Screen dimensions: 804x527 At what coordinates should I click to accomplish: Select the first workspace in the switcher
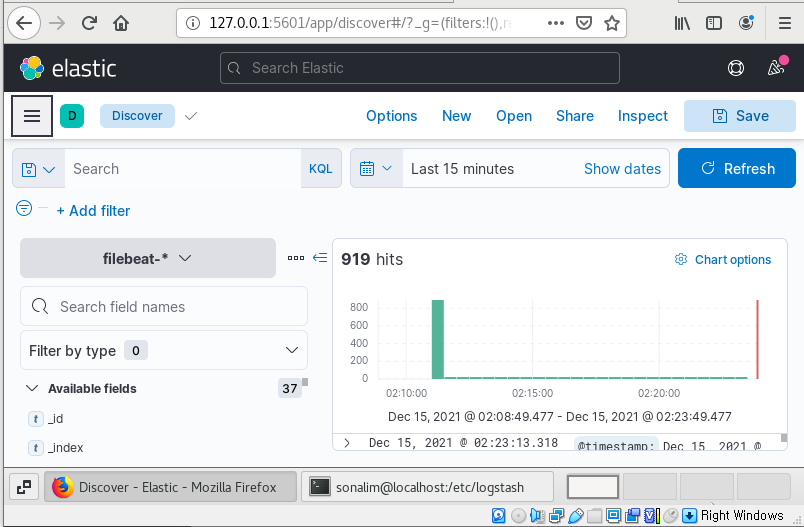tap(593, 487)
